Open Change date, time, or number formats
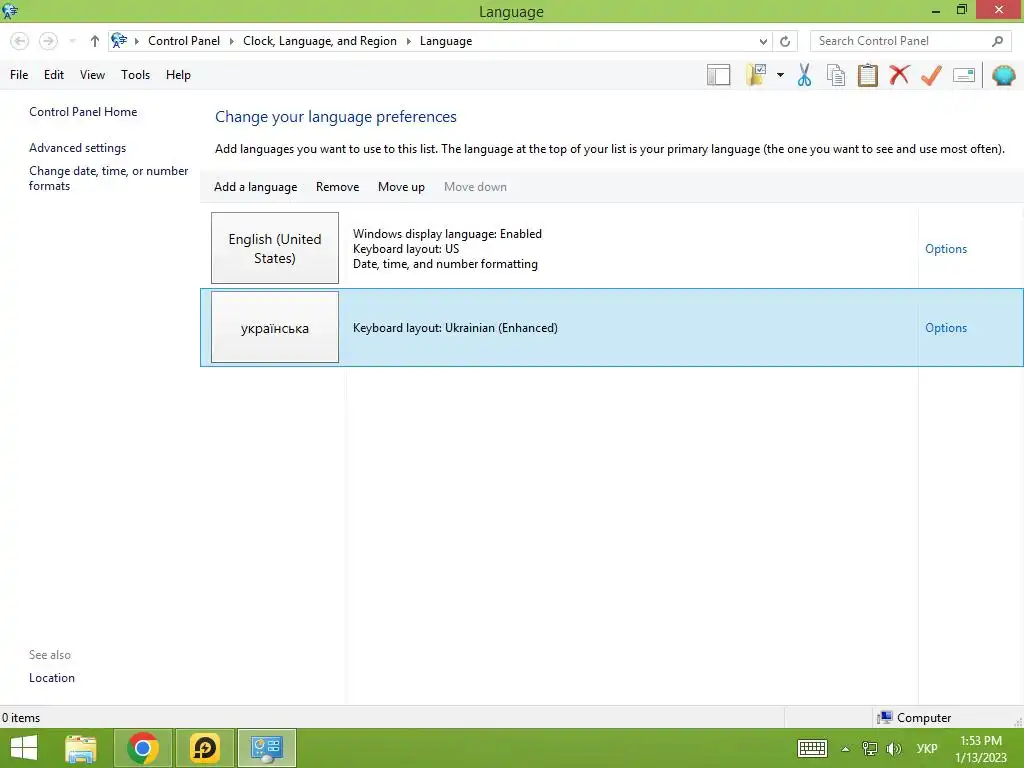 click(108, 178)
